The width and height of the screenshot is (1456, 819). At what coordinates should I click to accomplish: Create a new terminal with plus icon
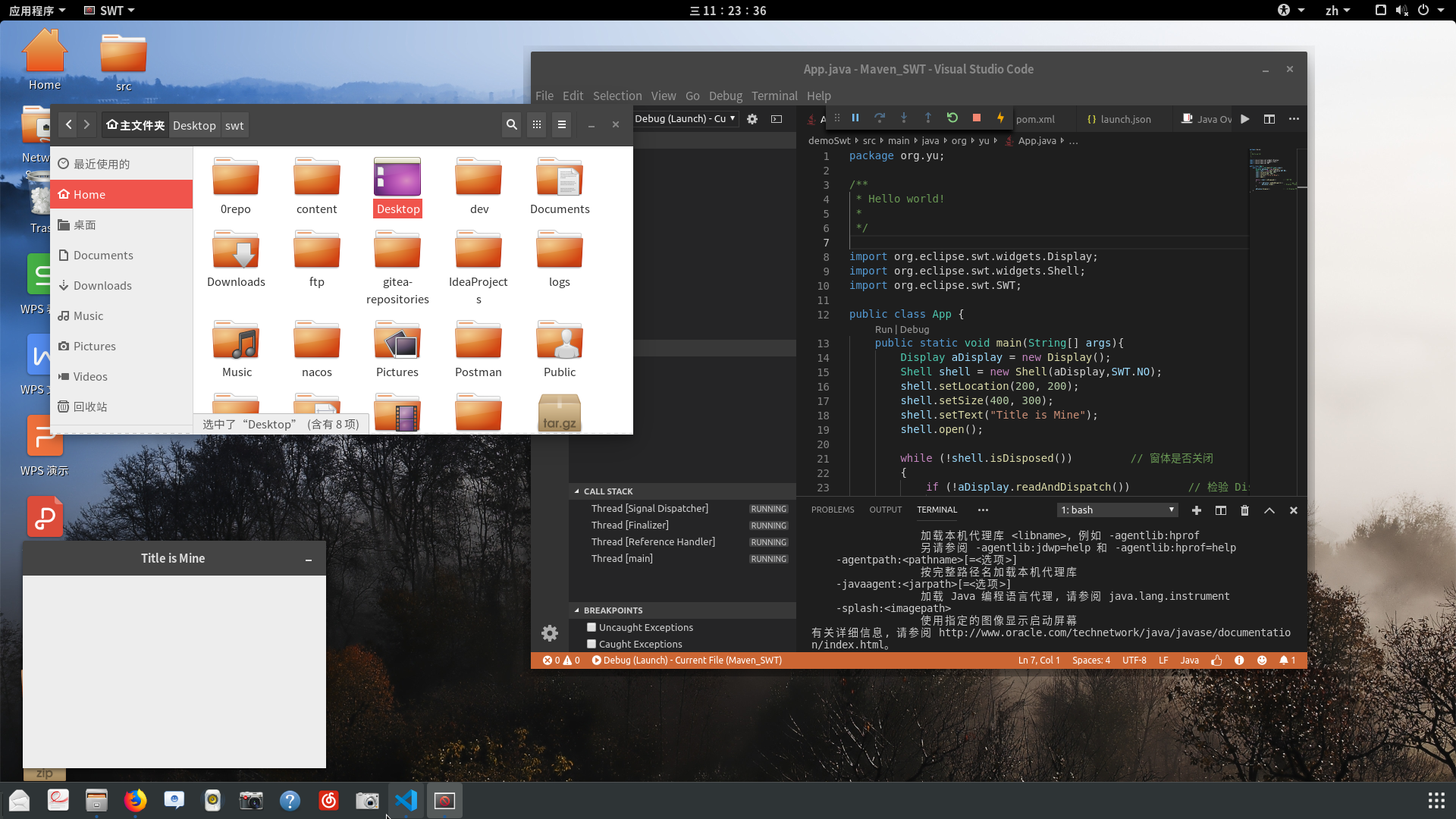click(x=1197, y=510)
